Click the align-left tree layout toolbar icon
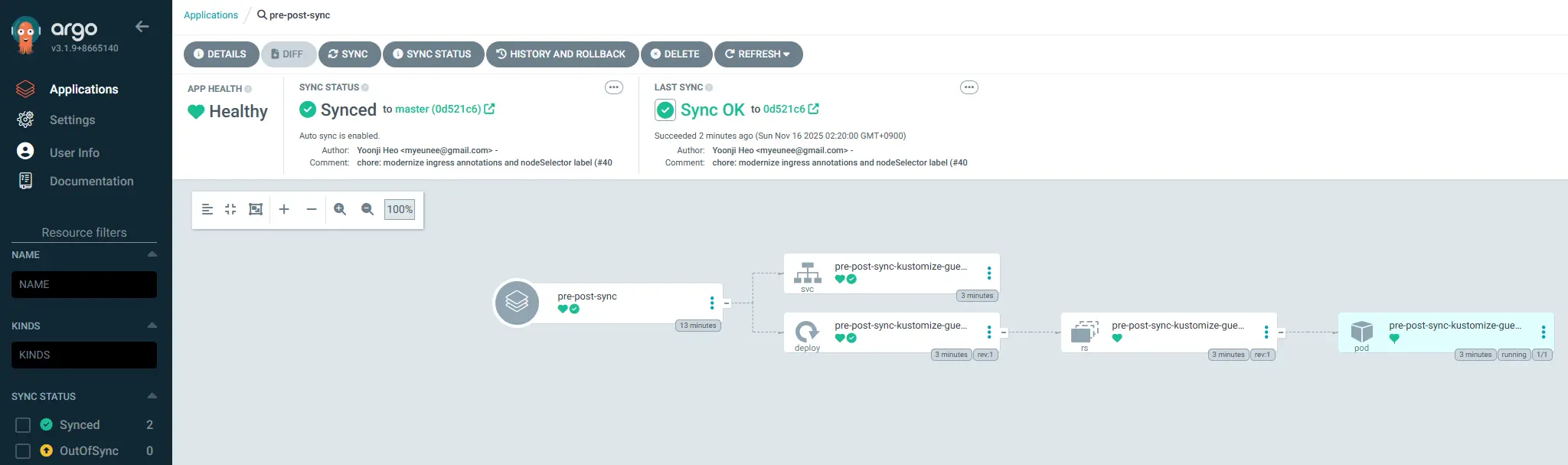Viewport: 1568px width, 465px height. point(207,209)
